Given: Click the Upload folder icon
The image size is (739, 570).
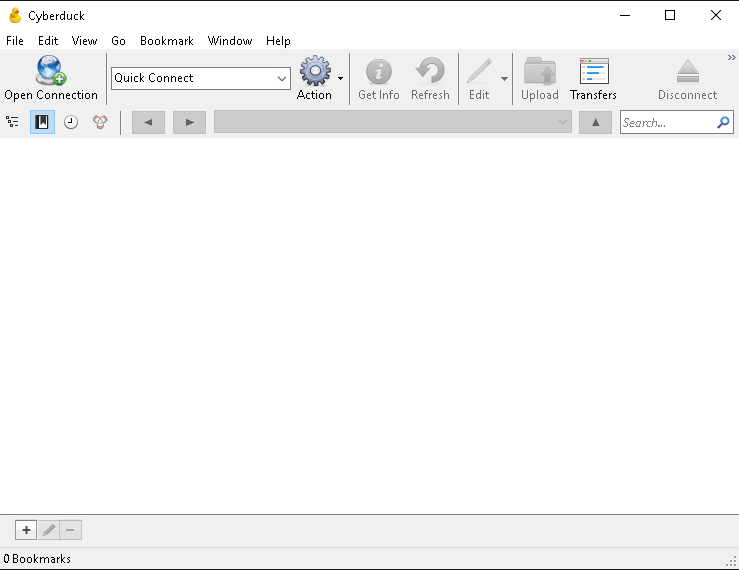Looking at the screenshot, I should [x=540, y=71].
